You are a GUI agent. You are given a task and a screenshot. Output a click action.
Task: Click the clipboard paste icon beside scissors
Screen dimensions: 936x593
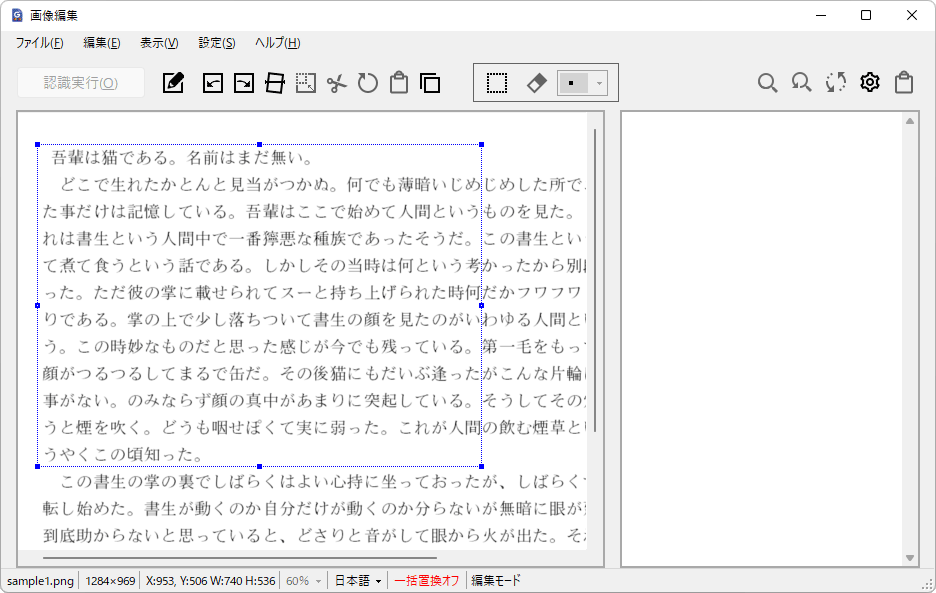pos(399,83)
